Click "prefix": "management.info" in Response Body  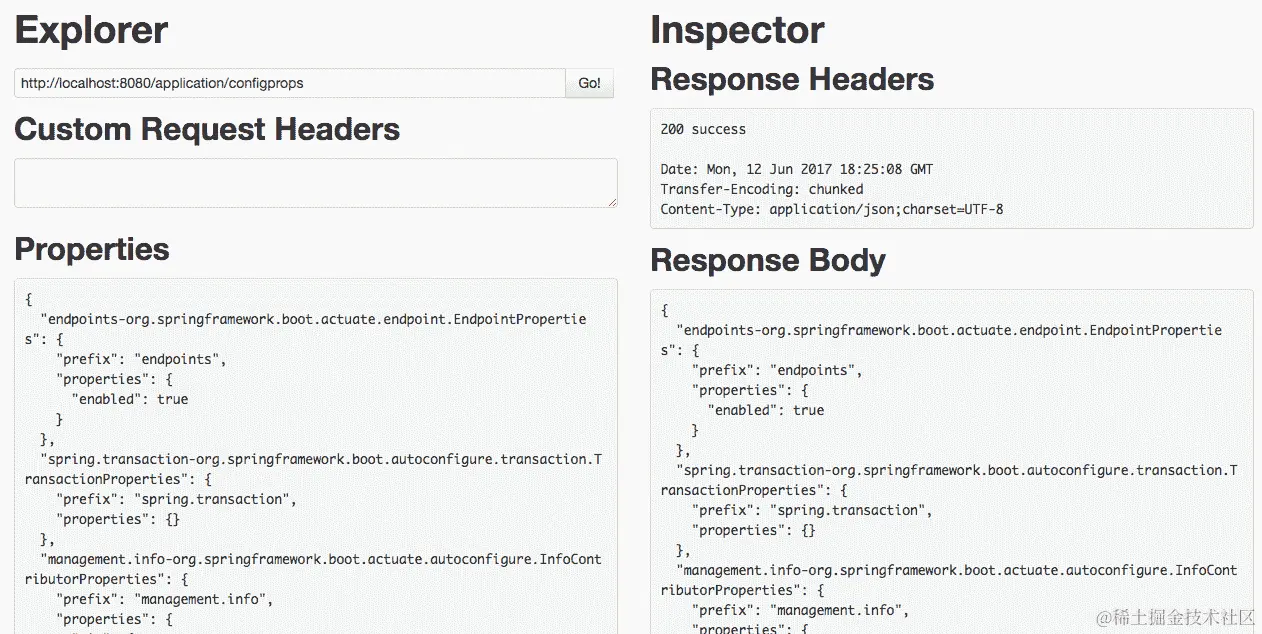coord(800,610)
